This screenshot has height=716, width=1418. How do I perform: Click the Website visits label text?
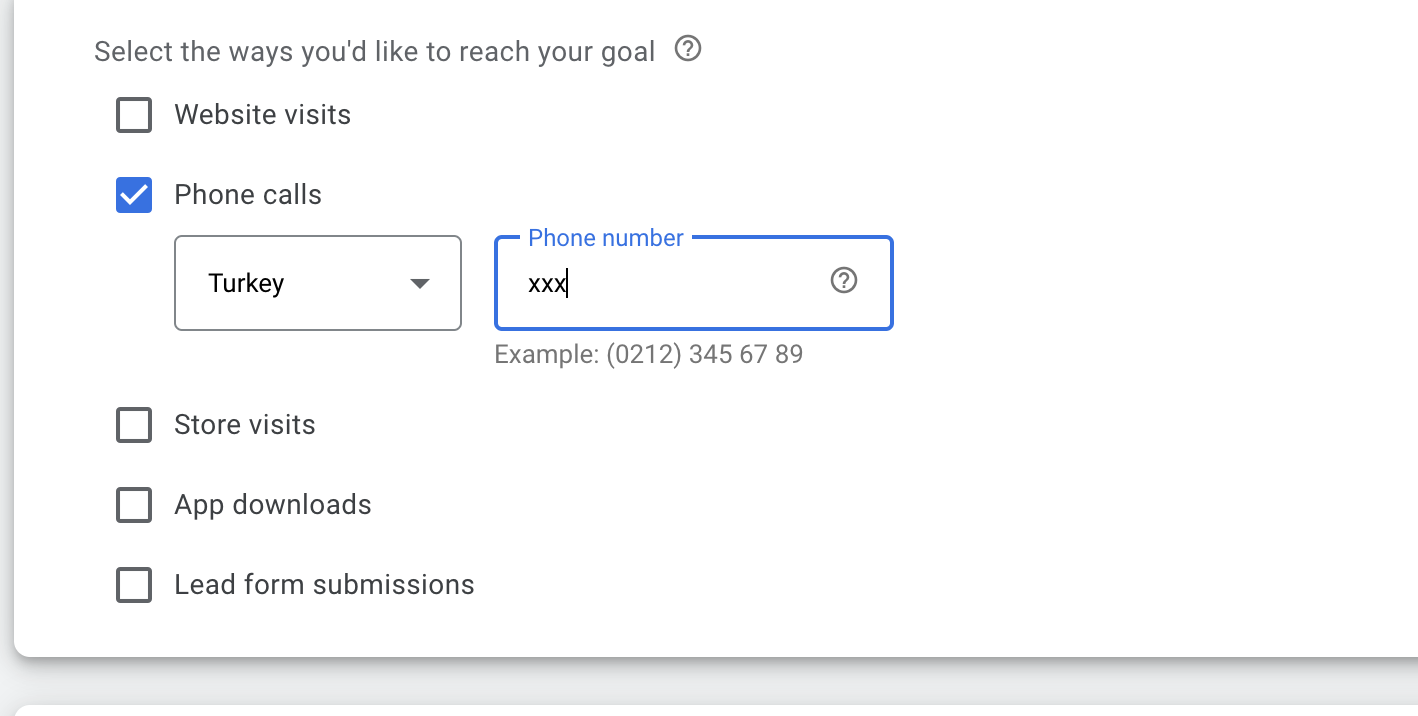coord(263,115)
